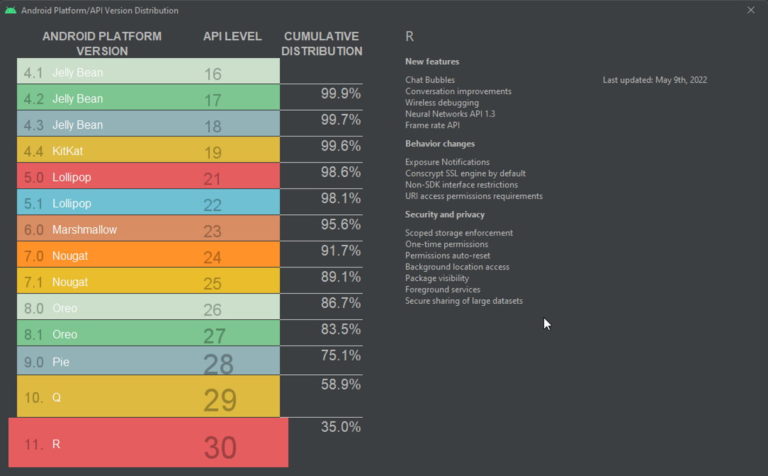Select the Android 11 R row

(148, 443)
